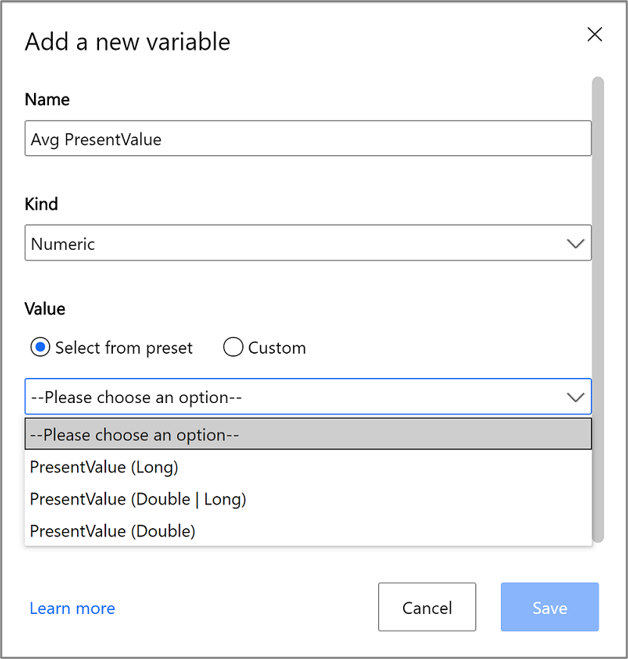Click the Add a new variable title

(127, 42)
